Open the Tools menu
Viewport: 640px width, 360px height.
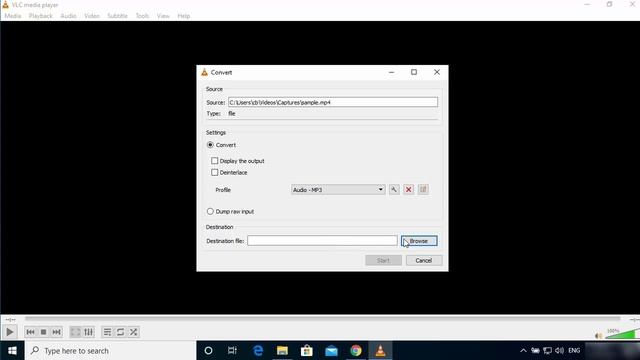pos(142,16)
